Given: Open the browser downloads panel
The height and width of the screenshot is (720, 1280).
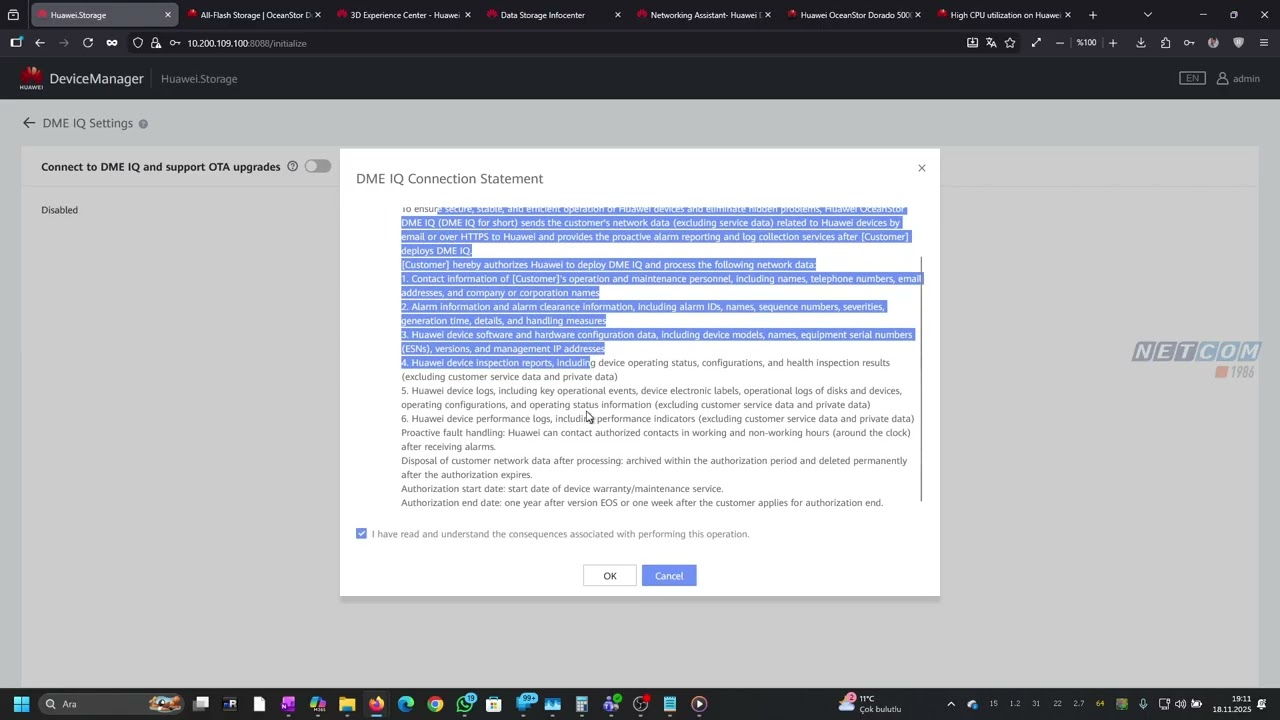Looking at the screenshot, I should (1141, 43).
